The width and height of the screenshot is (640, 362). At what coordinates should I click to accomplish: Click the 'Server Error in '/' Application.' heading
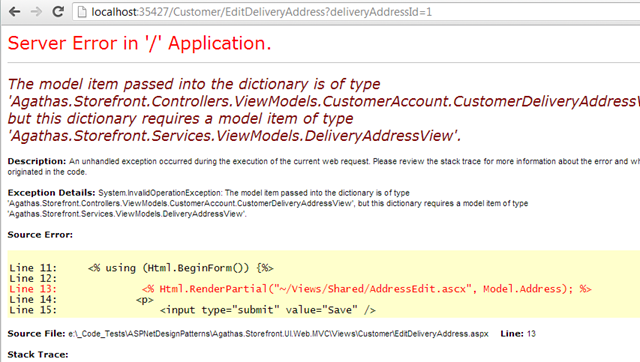coord(140,43)
